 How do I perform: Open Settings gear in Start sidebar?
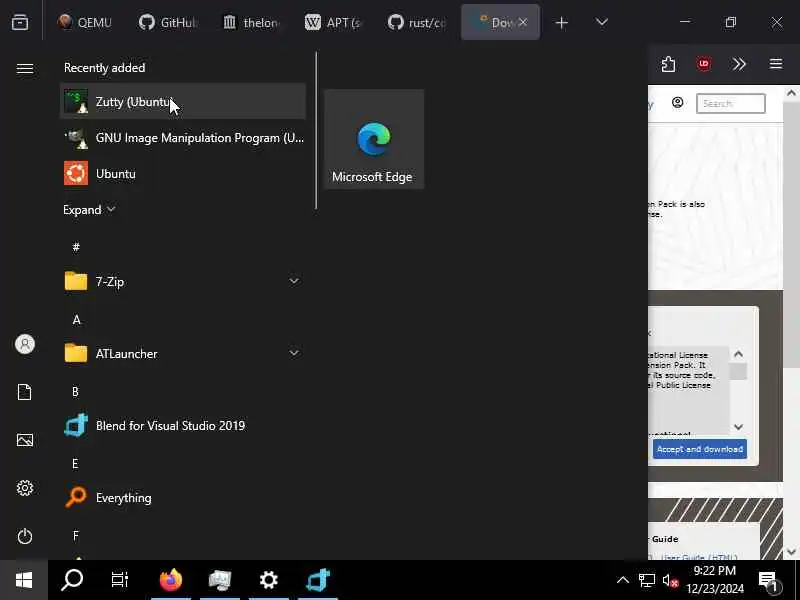point(24,488)
